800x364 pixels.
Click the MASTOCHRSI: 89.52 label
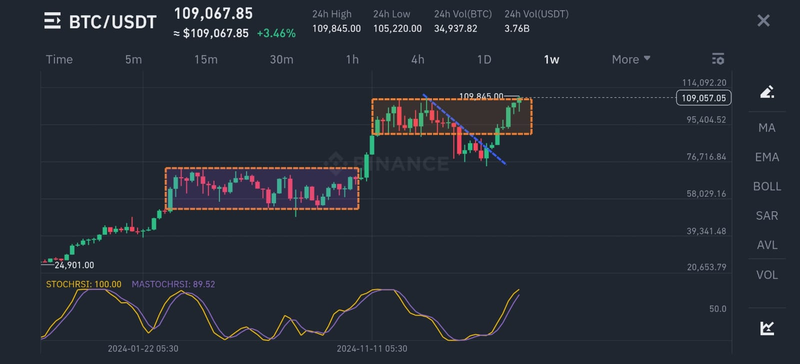[172, 284]
